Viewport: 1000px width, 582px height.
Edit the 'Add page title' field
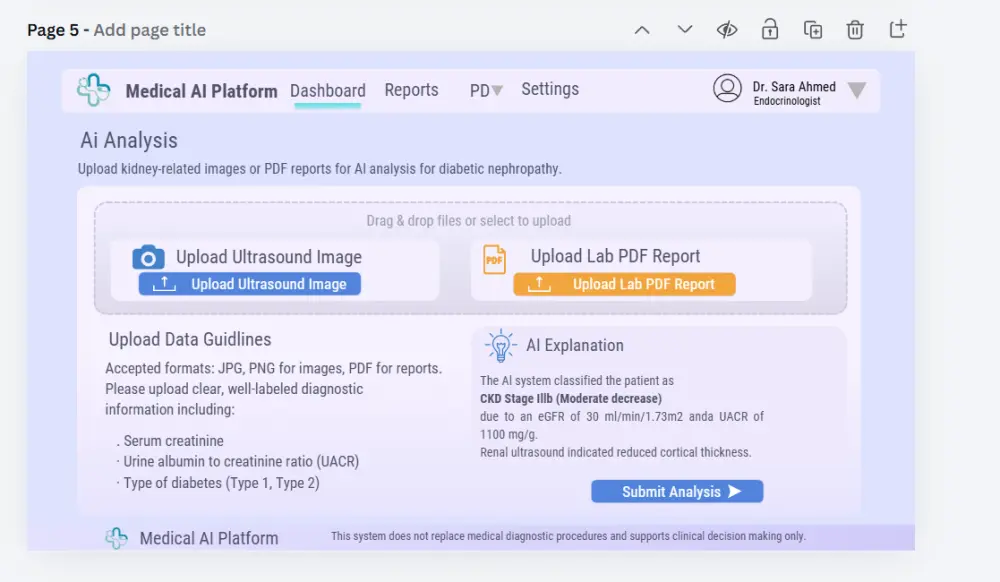(x=150, y=30)
